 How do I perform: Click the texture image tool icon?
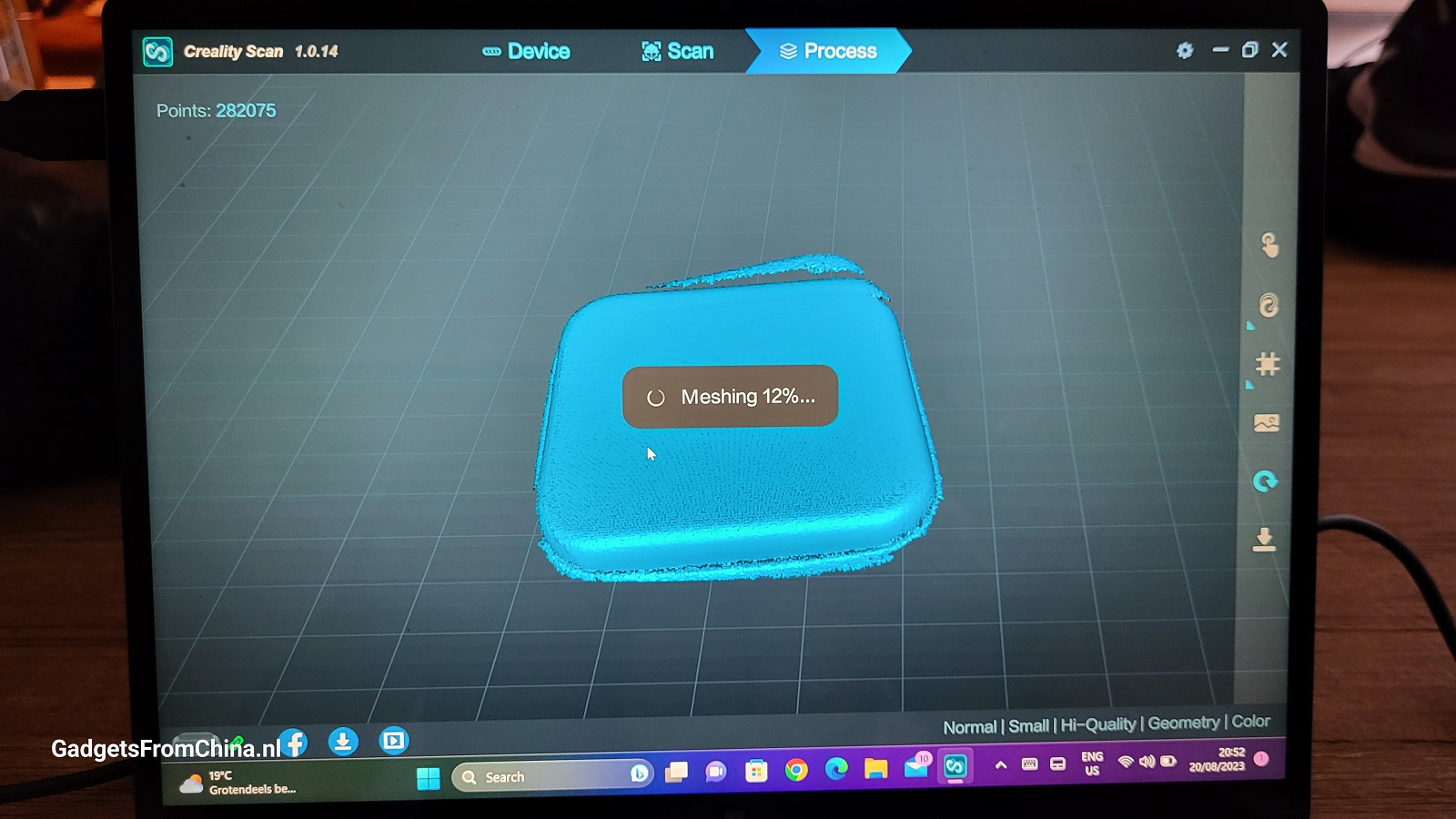coord(1267,423)
